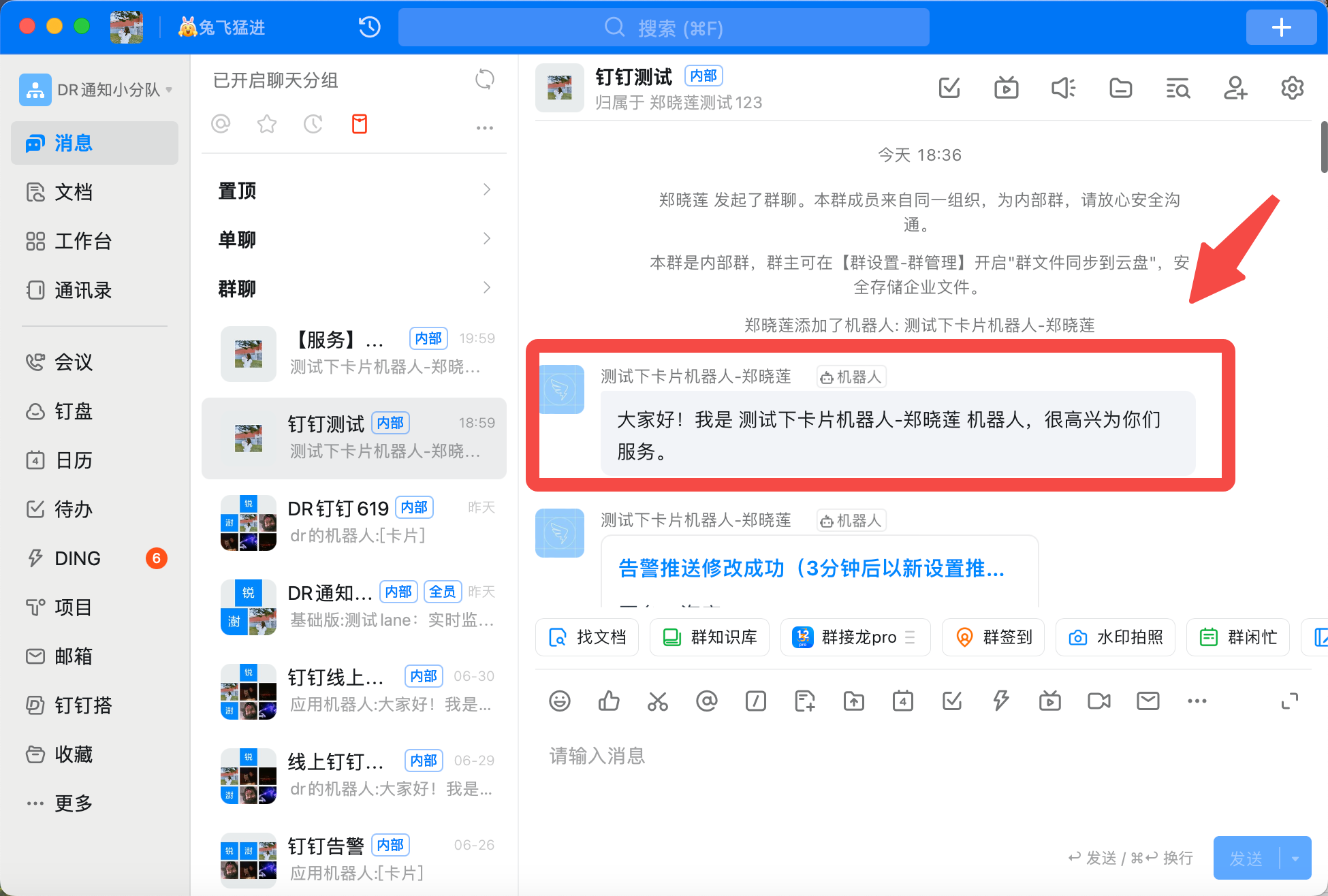1328x896 pixels.
Task: Open 会议 in the sidebar
Action: [x=95, y=362]
